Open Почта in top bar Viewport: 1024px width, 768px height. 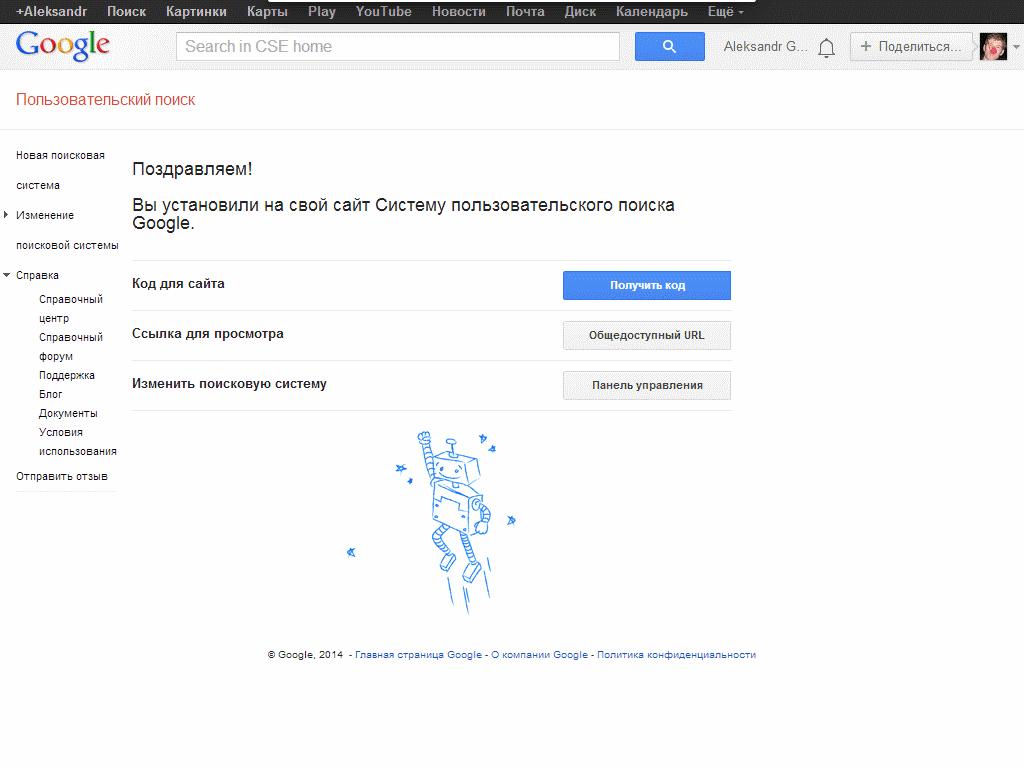point(525,12)
